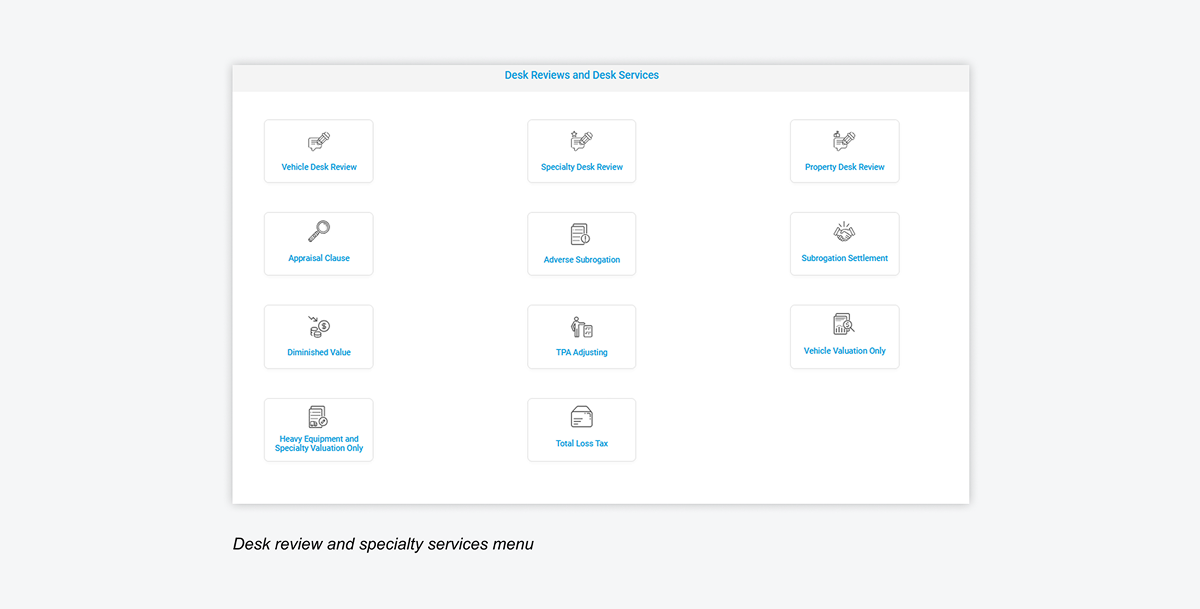
Task: Click the Diminished Value coins icon
Action: tap(319, 327)
